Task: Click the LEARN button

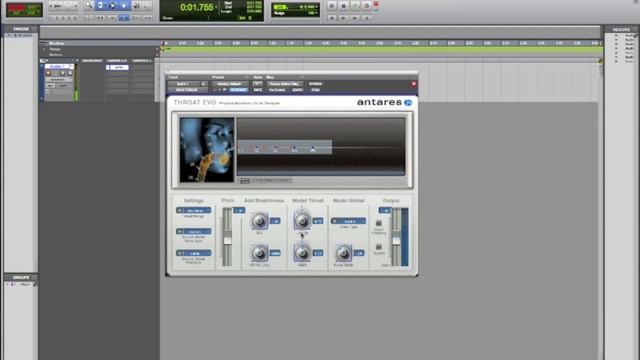Action: 298,90
